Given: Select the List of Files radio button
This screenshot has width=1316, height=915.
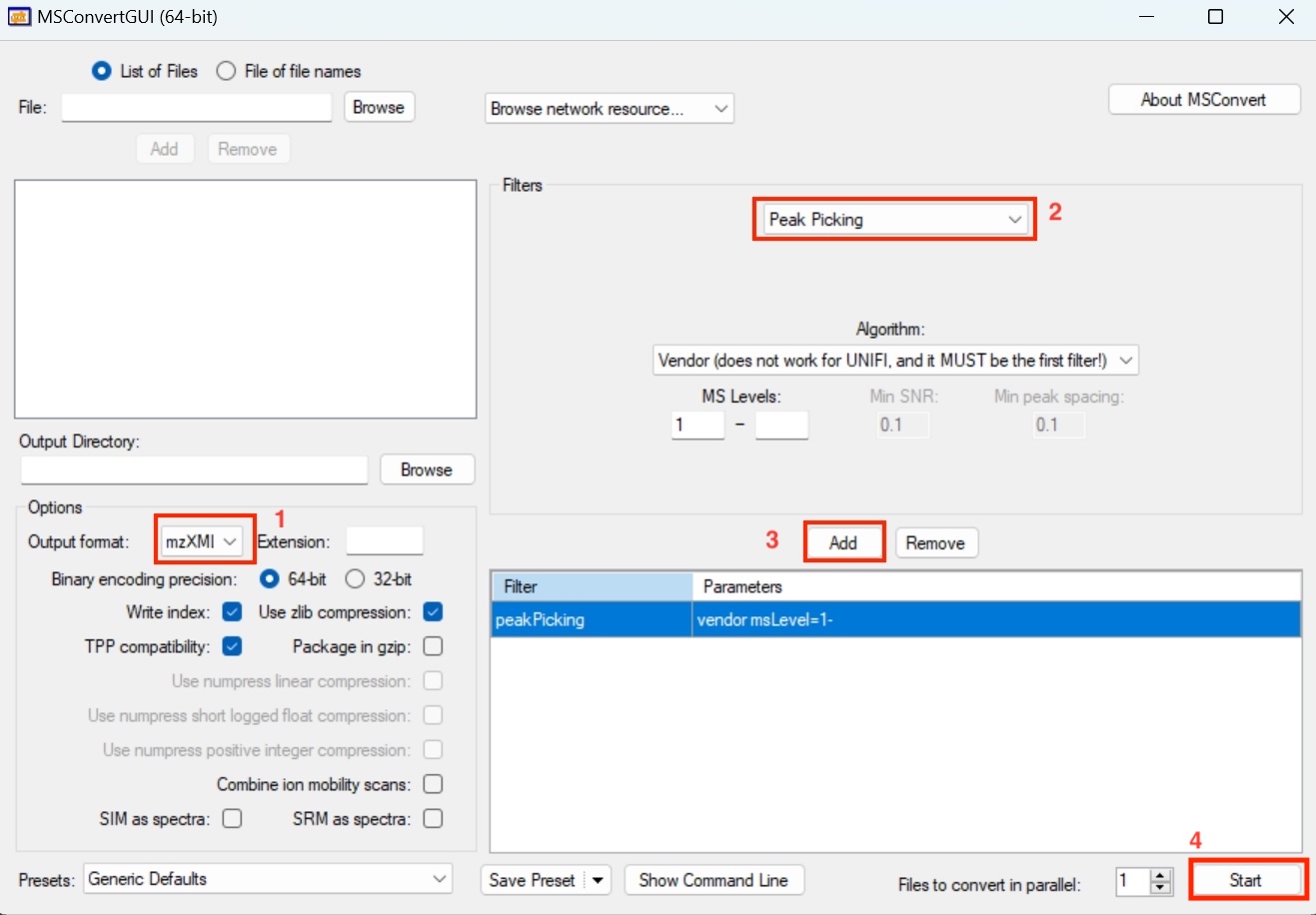Looking at the screenshot, I should (101, 71).
